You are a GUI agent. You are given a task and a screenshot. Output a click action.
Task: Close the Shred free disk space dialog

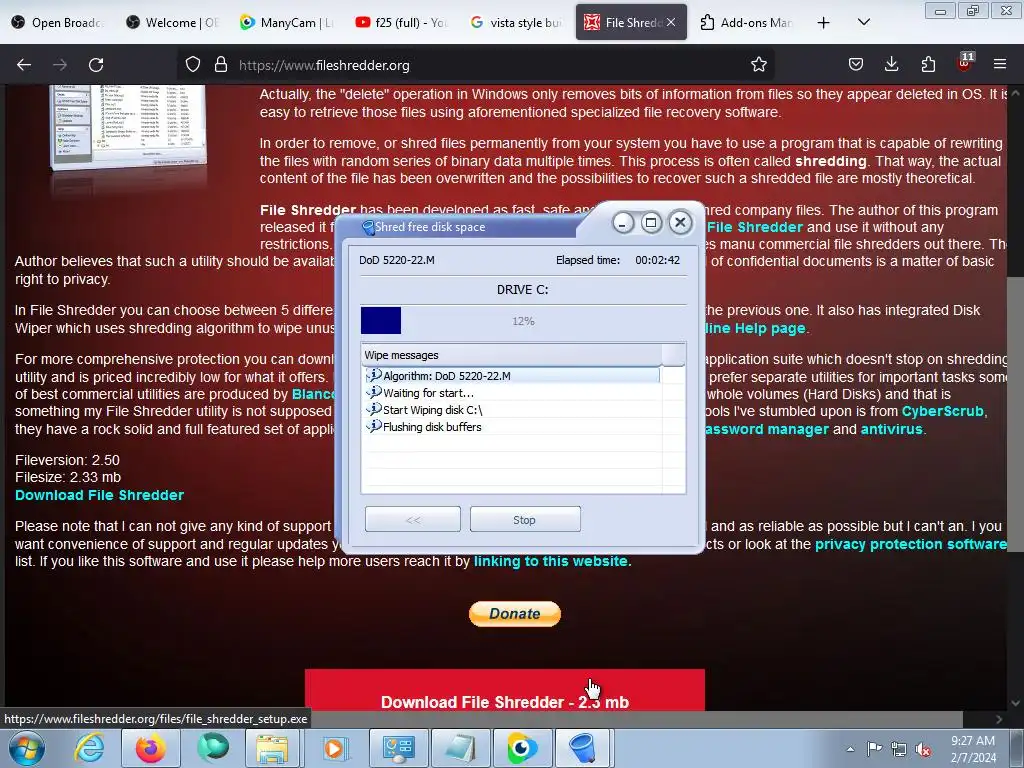tap(680, 223)
